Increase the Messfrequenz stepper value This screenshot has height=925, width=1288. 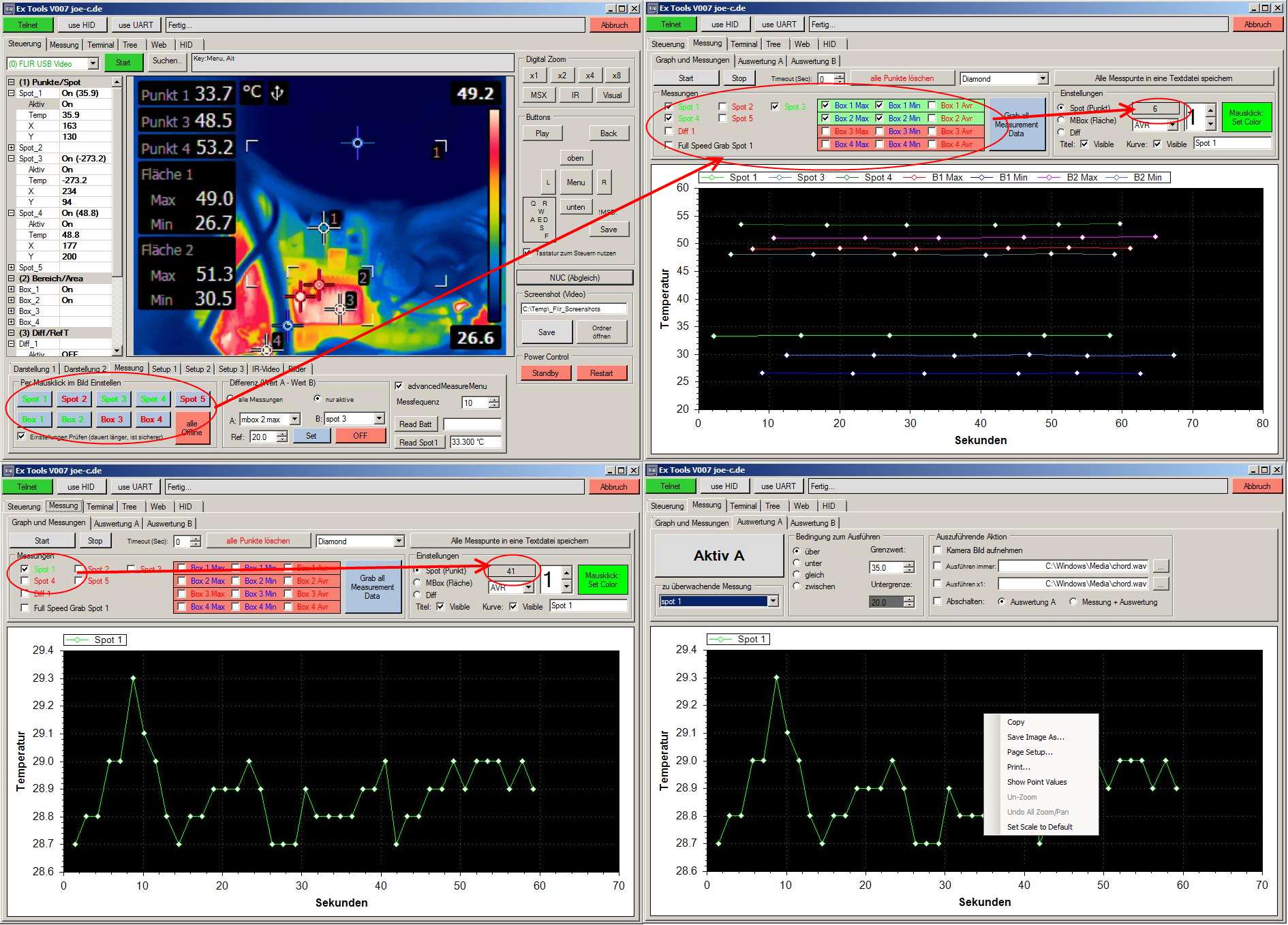pyautogui.click(x=494, y=400)
